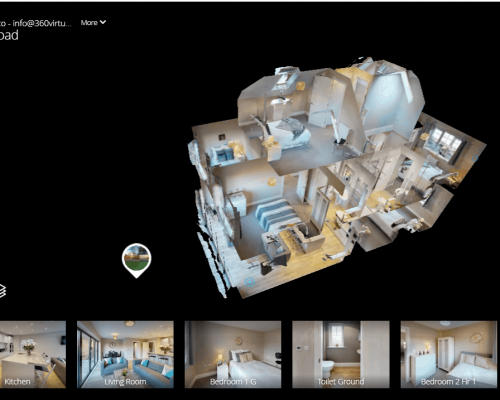Open the garden 360 view pin
This screenshot has height=400, width=500.
(136, 260)
